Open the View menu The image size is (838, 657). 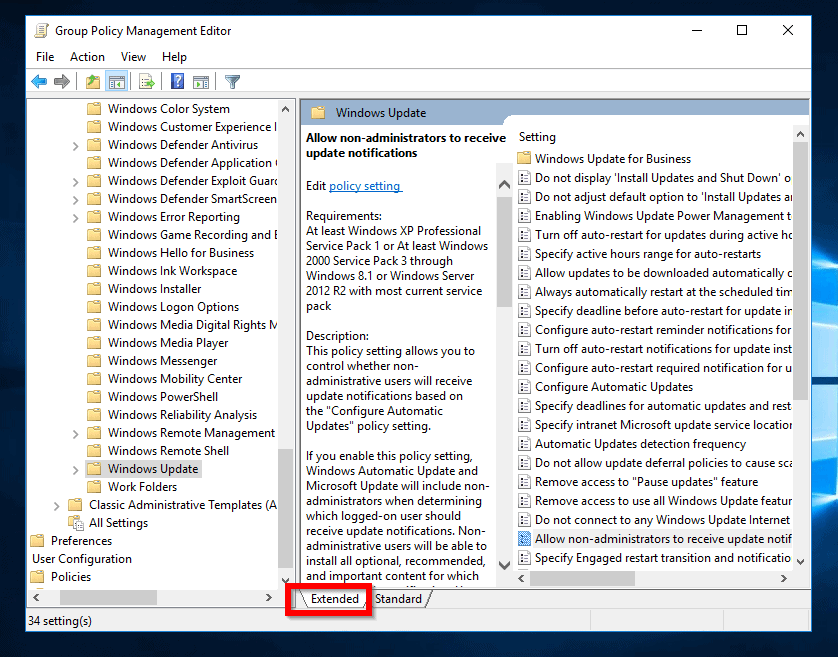[x=133, y=57]
